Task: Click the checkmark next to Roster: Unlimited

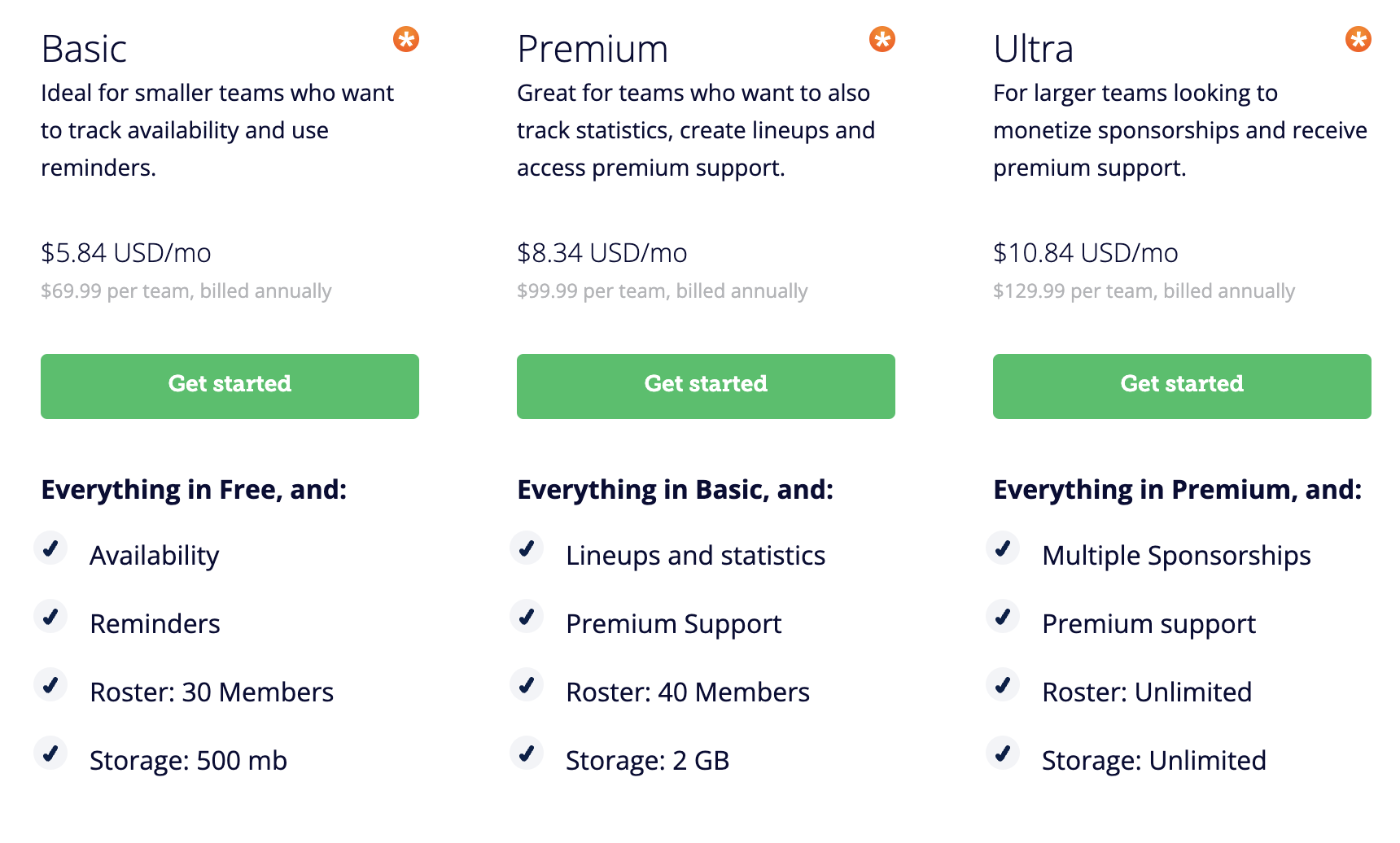Action: (x=1003, y=684)
